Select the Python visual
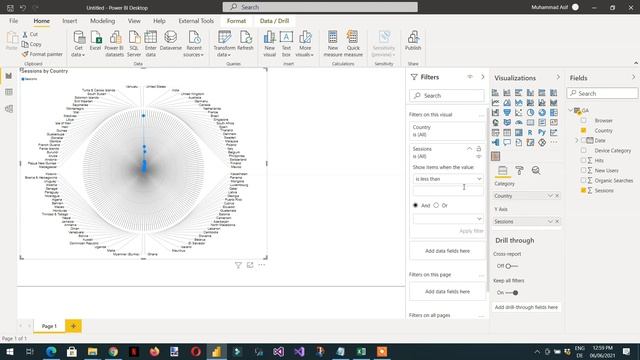This screenshot has width=640, height=360. [x=542, y=132]
